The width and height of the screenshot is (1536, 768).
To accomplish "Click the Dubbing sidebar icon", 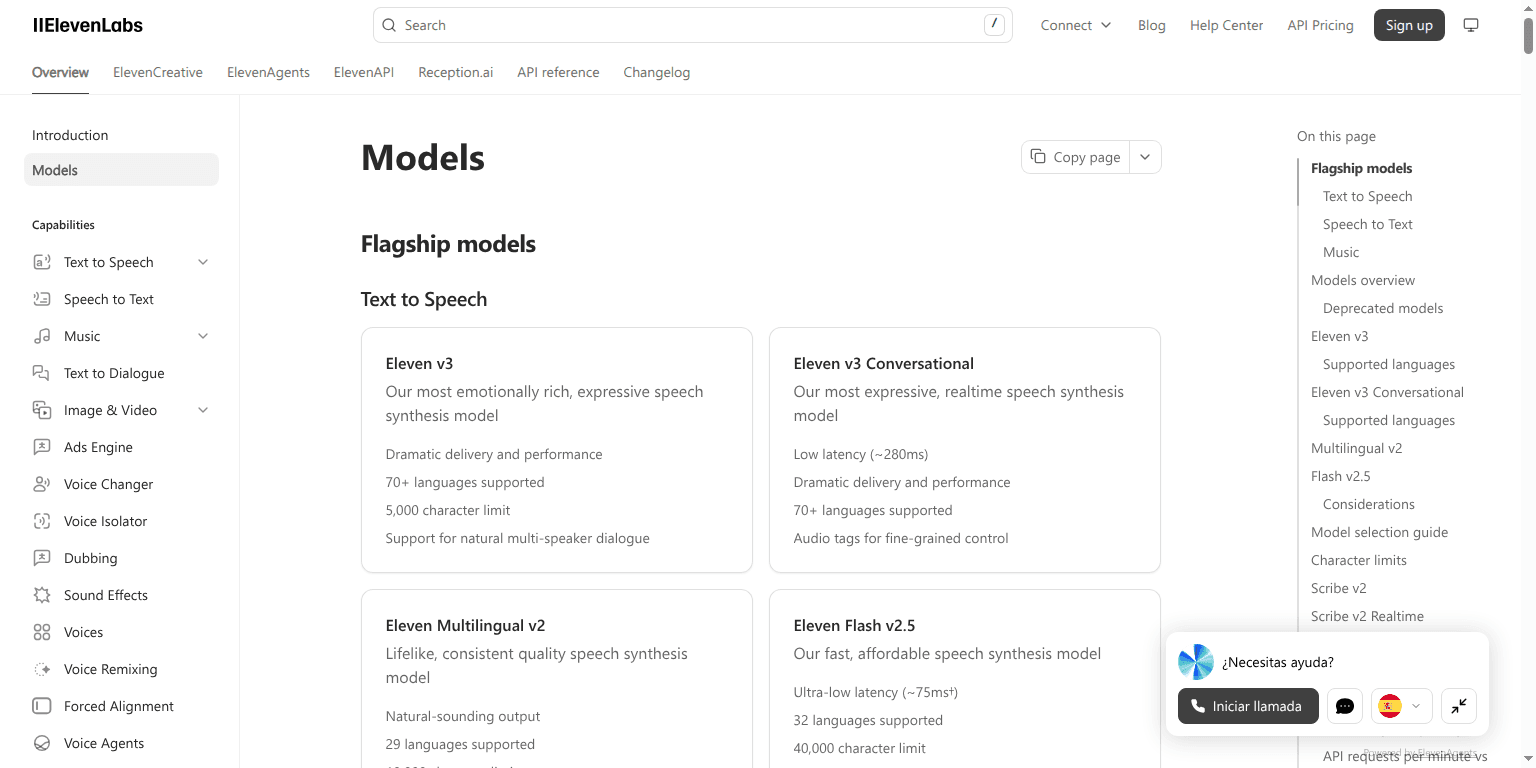I will [42, 558].
